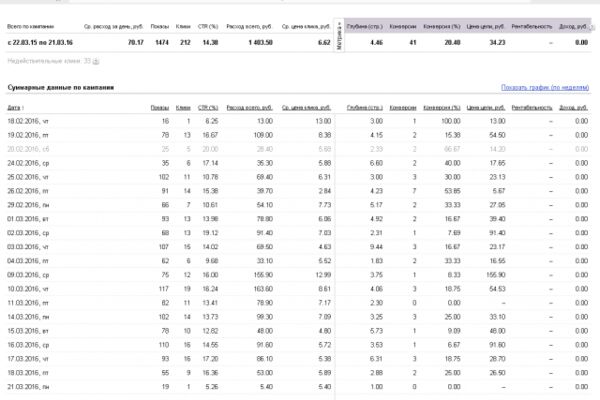Screen dimensions: 600x400
Task: Select the row date 15.03.2016, вт
Action: [x=28, y=331]
